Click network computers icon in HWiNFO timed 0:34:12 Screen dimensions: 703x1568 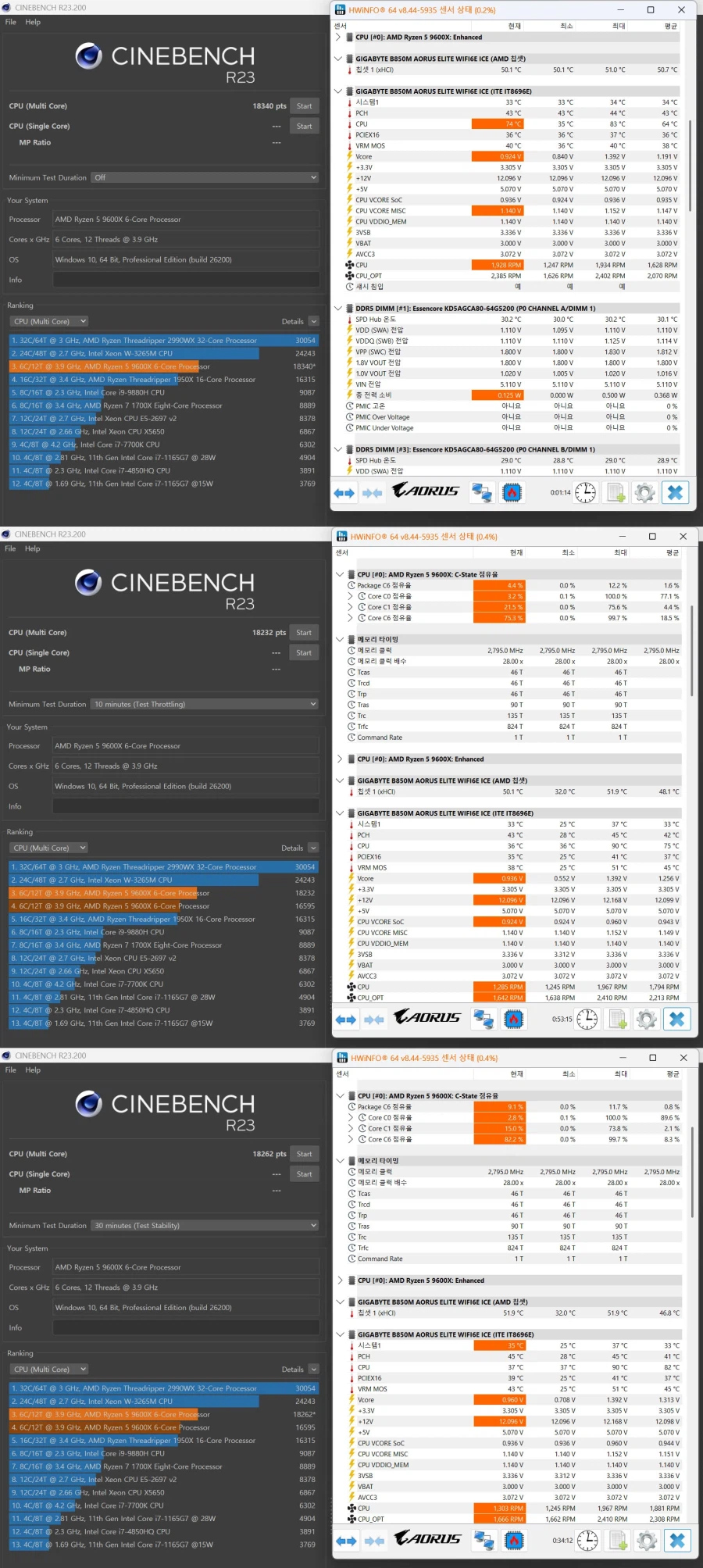click(x=484, y=1540)
